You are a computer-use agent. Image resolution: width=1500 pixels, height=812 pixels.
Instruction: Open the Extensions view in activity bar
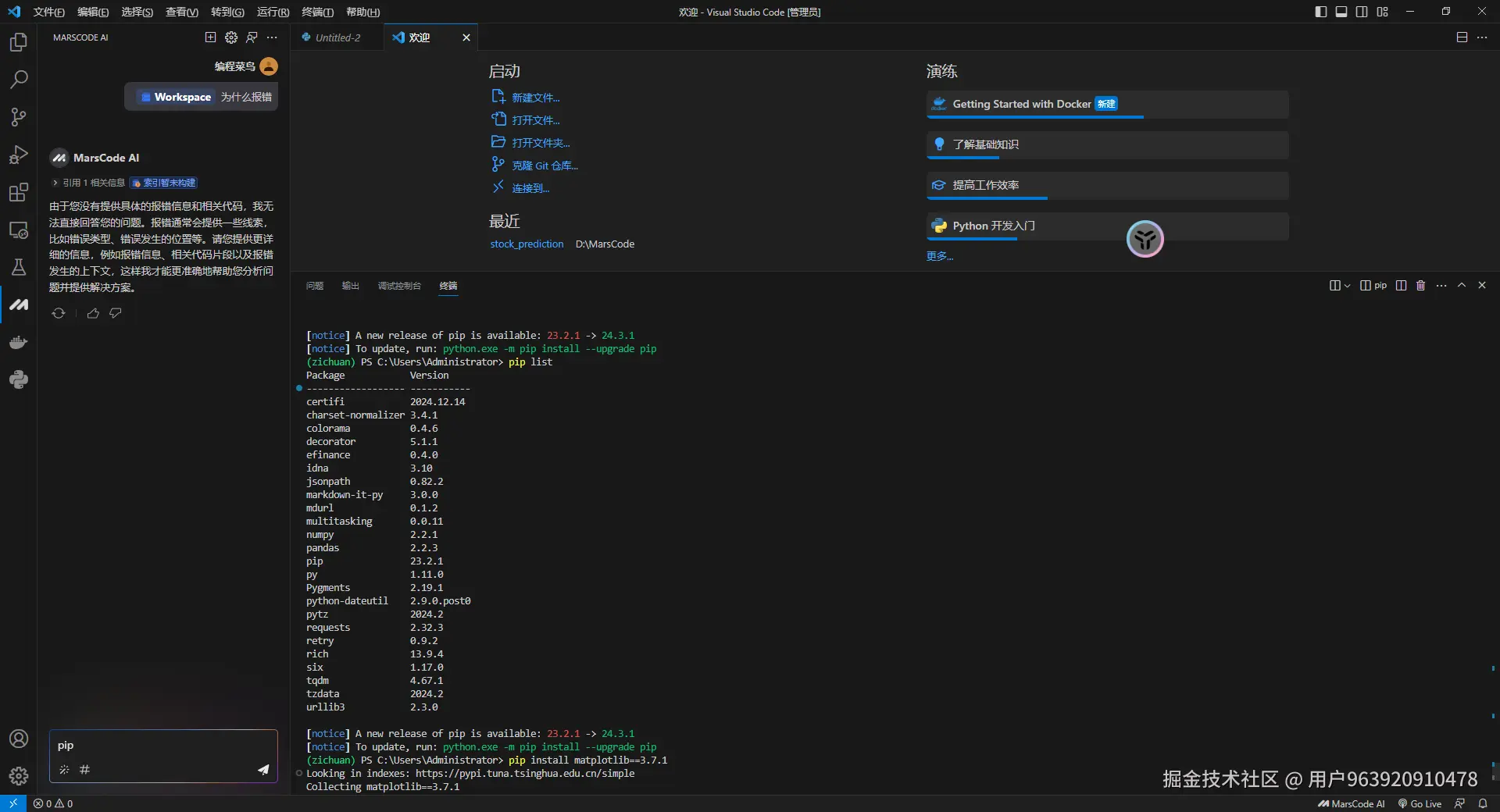[19, 193]
